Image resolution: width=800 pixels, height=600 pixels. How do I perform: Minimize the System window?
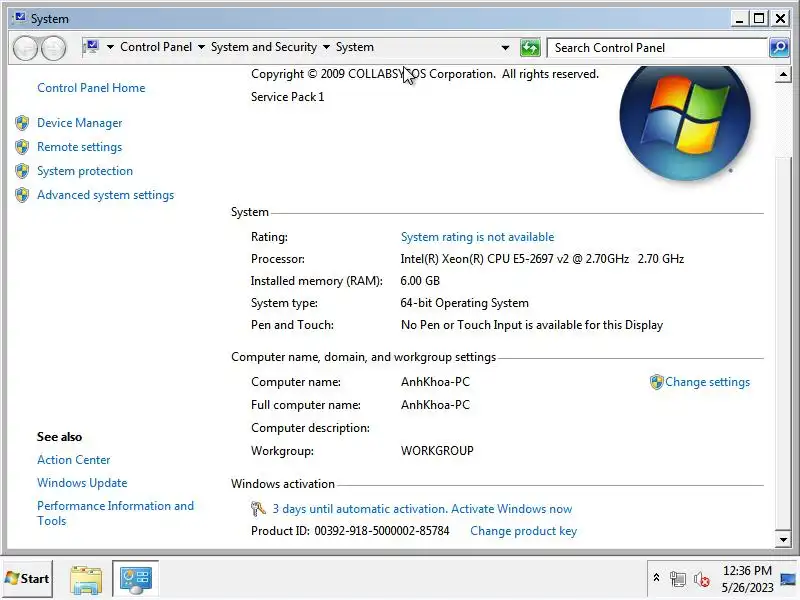click(739, 18)
